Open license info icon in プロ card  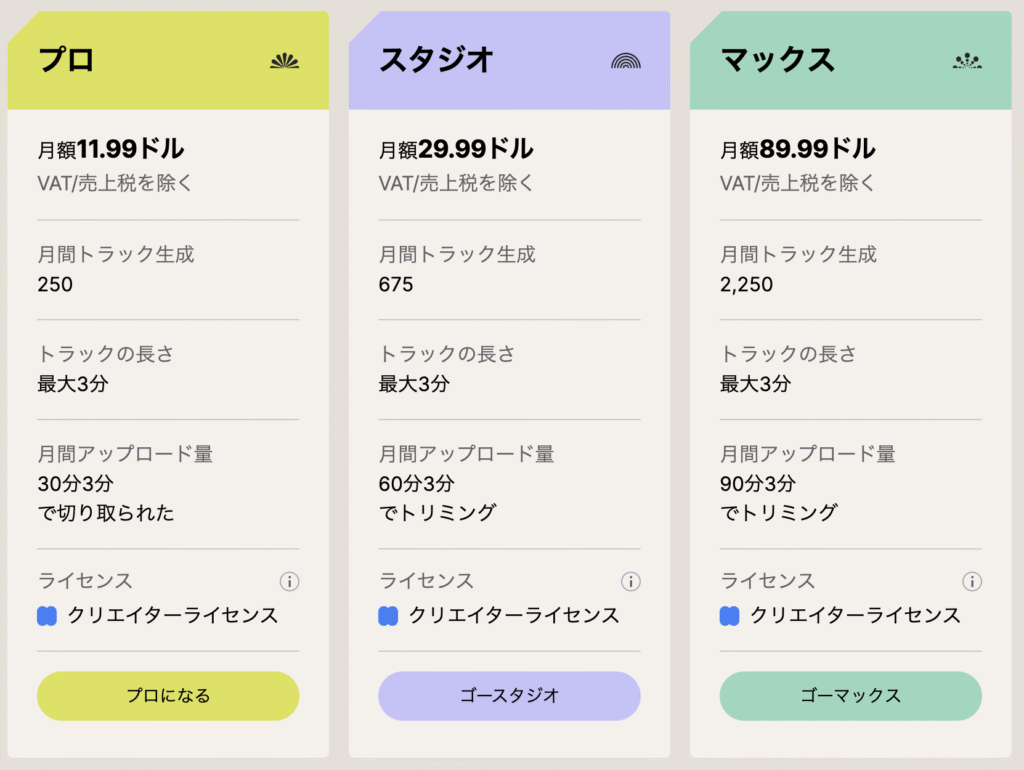(x=289, y=581)
